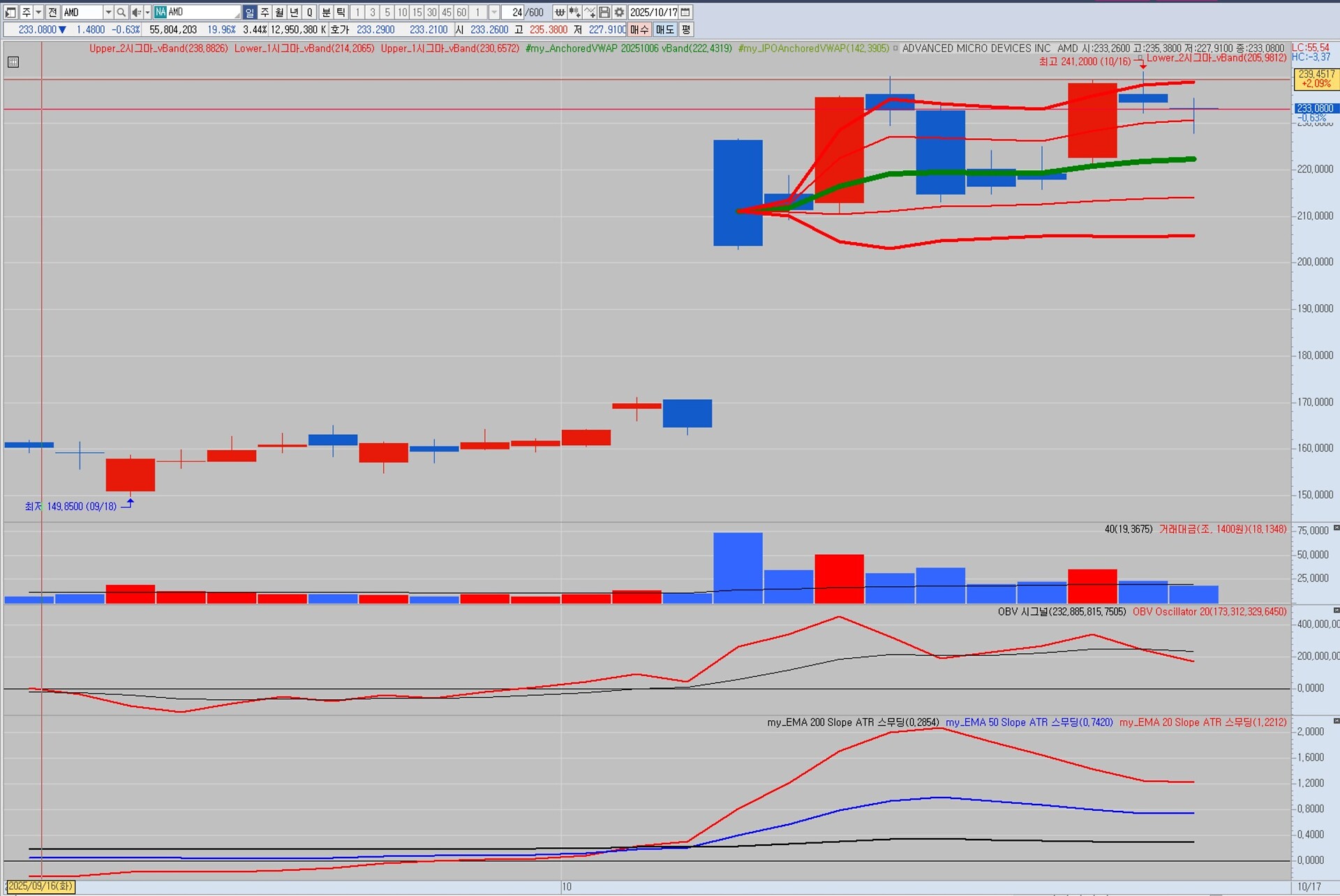Click the add indicator line icon
Image resolution: width=1340 pixels, height=896 pixels.
590,12
